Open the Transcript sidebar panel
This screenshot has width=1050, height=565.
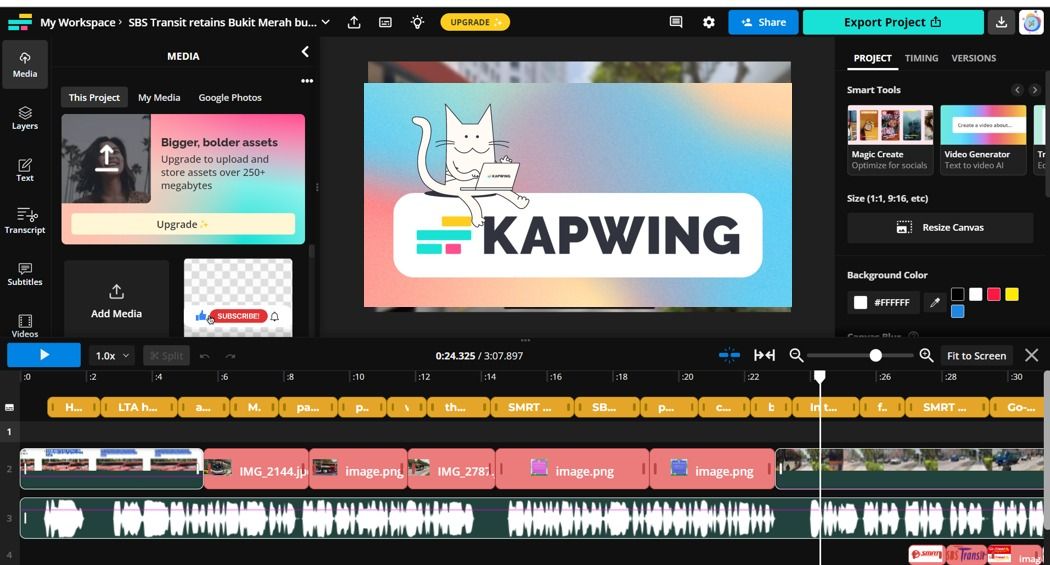click(25, 221)
